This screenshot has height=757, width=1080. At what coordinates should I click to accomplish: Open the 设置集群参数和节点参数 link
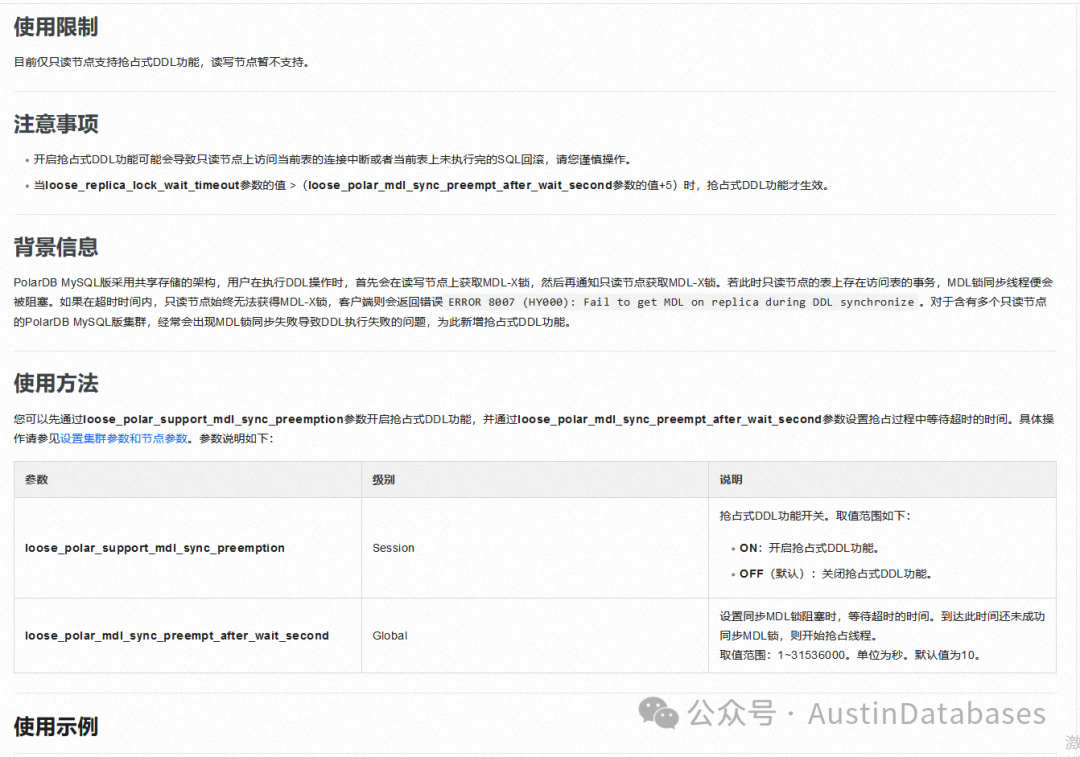pyautogui.click(x=124, y=439)
